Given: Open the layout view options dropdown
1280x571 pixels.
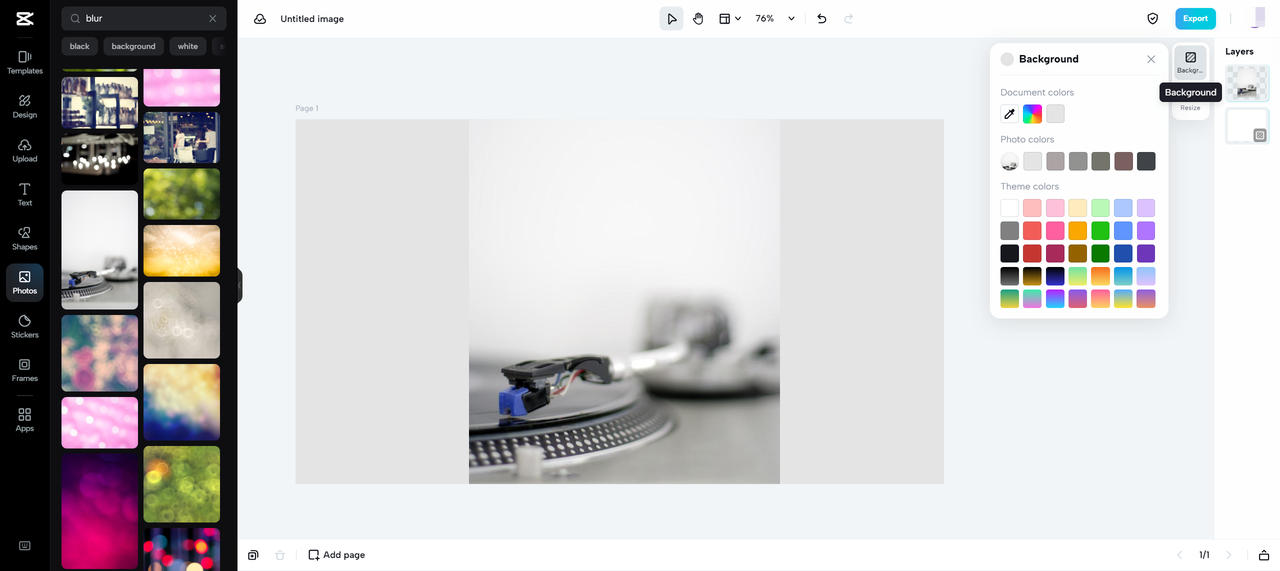Looking at the screenshot, I should 730,18.
